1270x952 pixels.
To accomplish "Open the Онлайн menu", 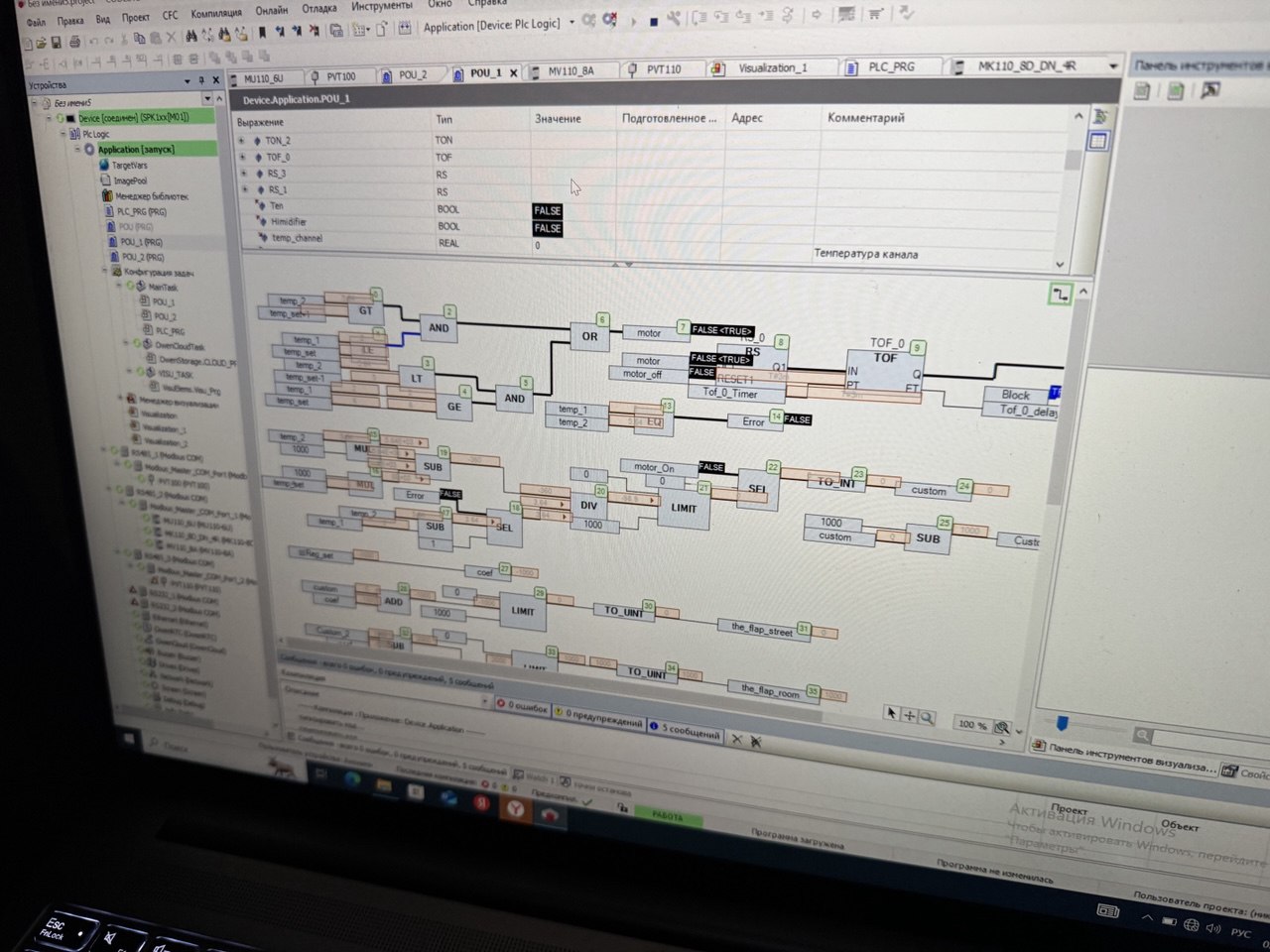I will [x=271, y=11].
